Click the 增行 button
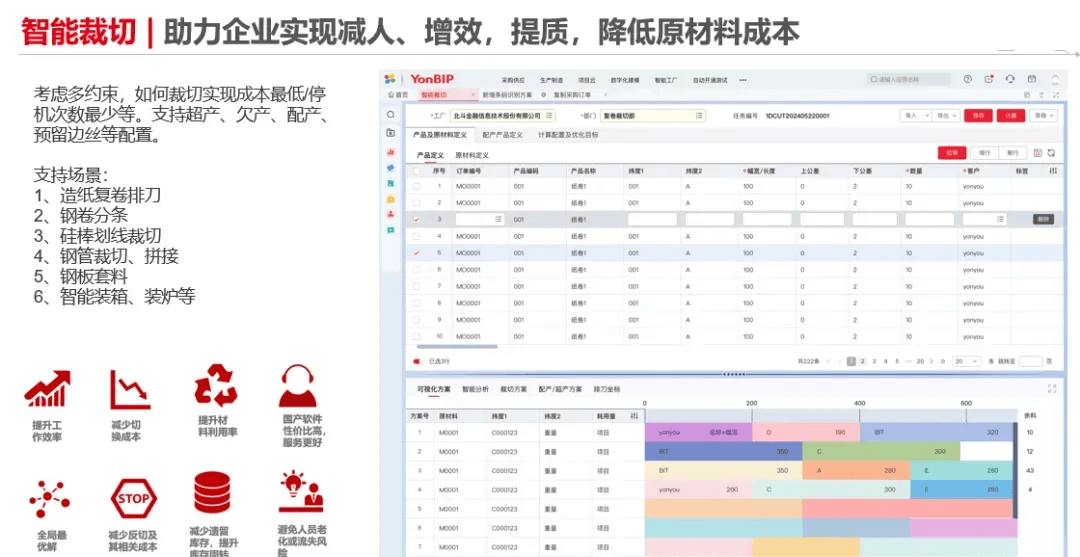Image resolution: width=1080 pixels, height=557 pixels. pos(984,153)
